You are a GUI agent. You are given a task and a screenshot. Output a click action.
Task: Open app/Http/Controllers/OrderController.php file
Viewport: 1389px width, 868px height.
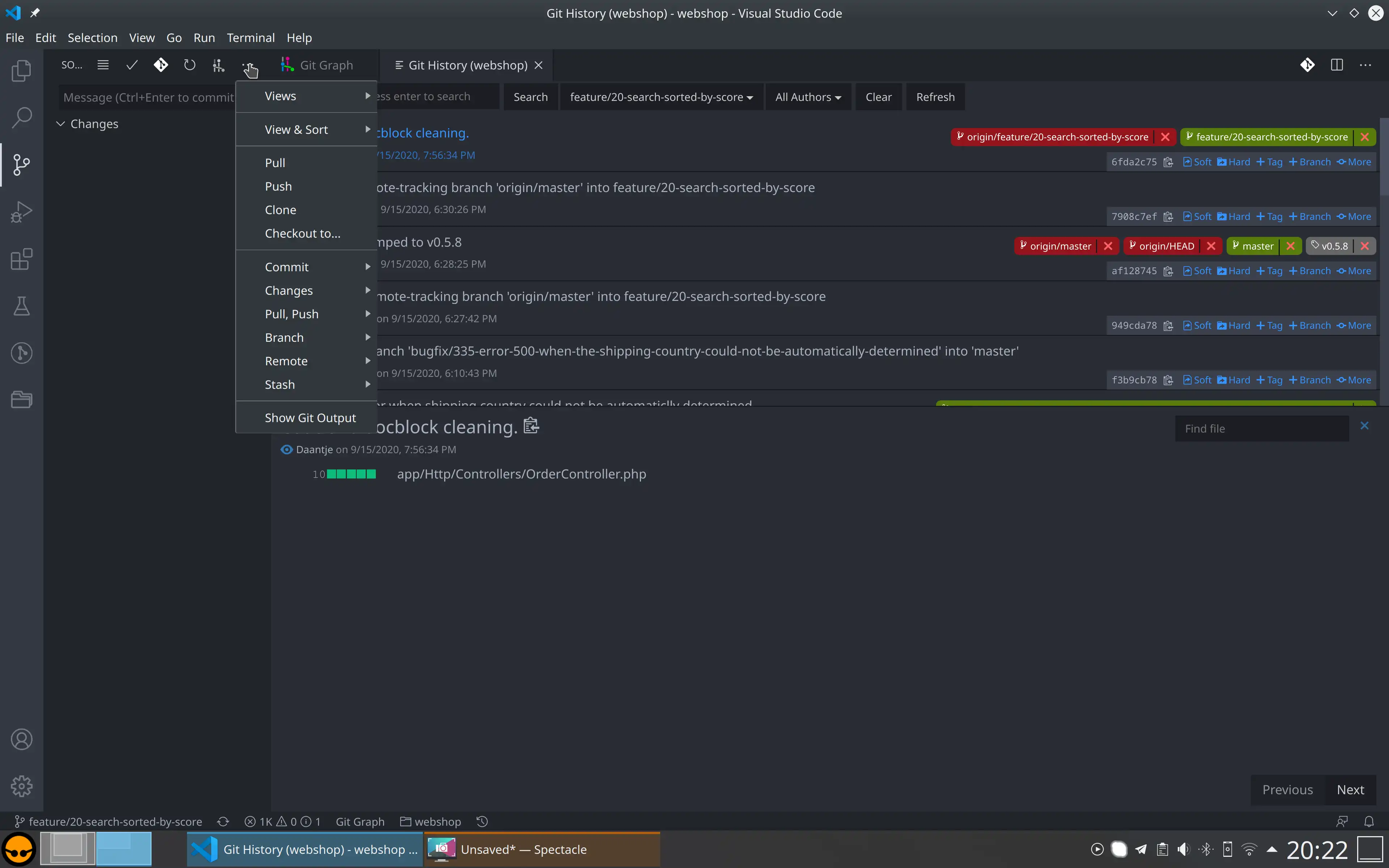[x=521, y=474]
